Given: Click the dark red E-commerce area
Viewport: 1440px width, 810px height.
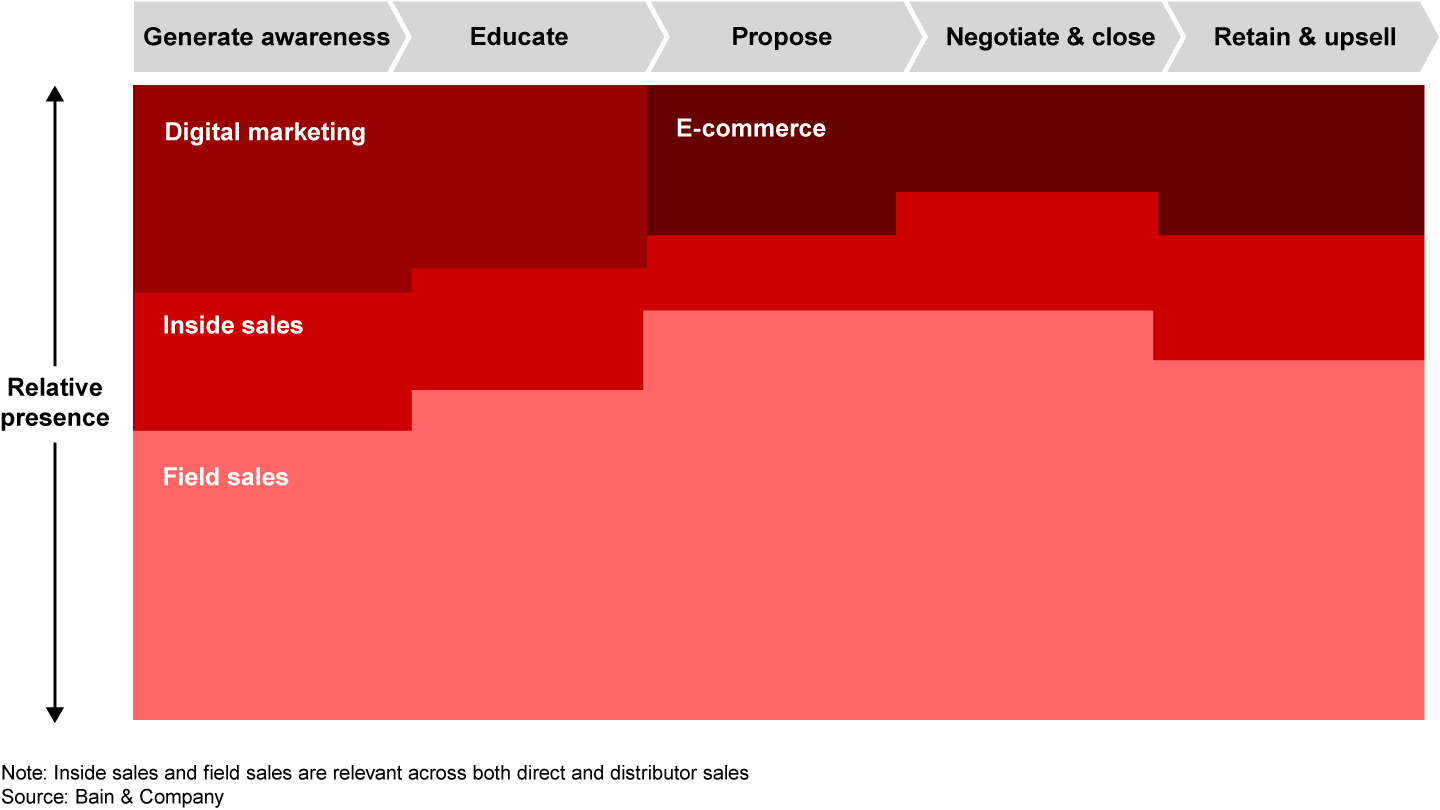Looking at the screenshot, I should pyautogui.click(x=900, y=140).
